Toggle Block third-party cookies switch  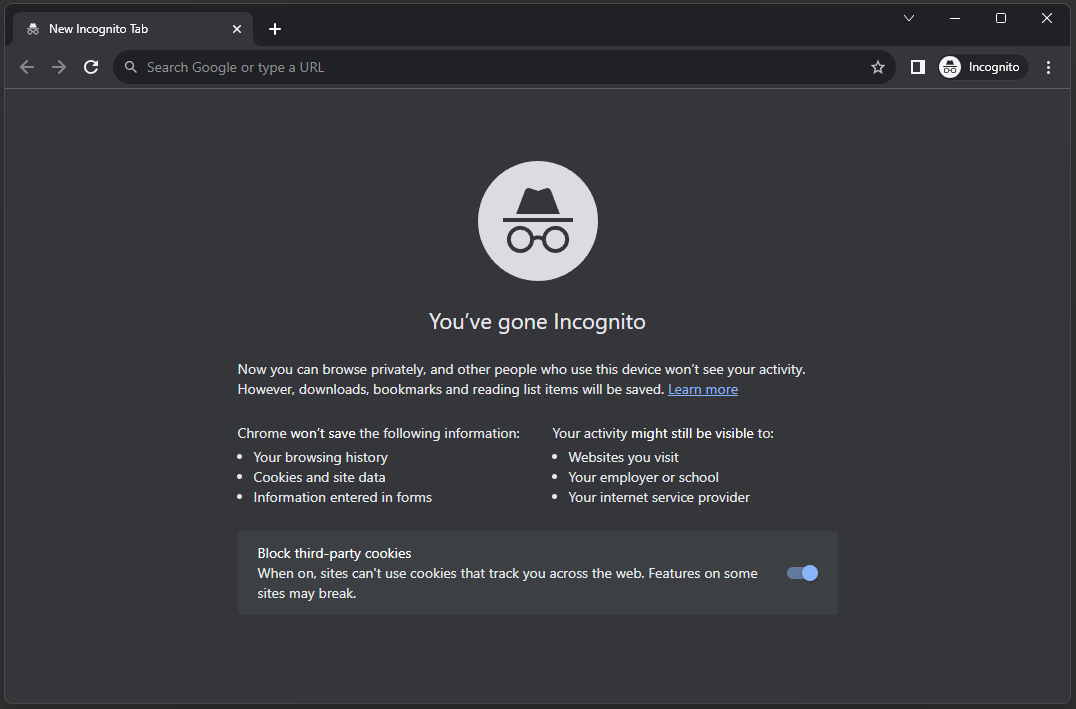[x=802, y=573]
